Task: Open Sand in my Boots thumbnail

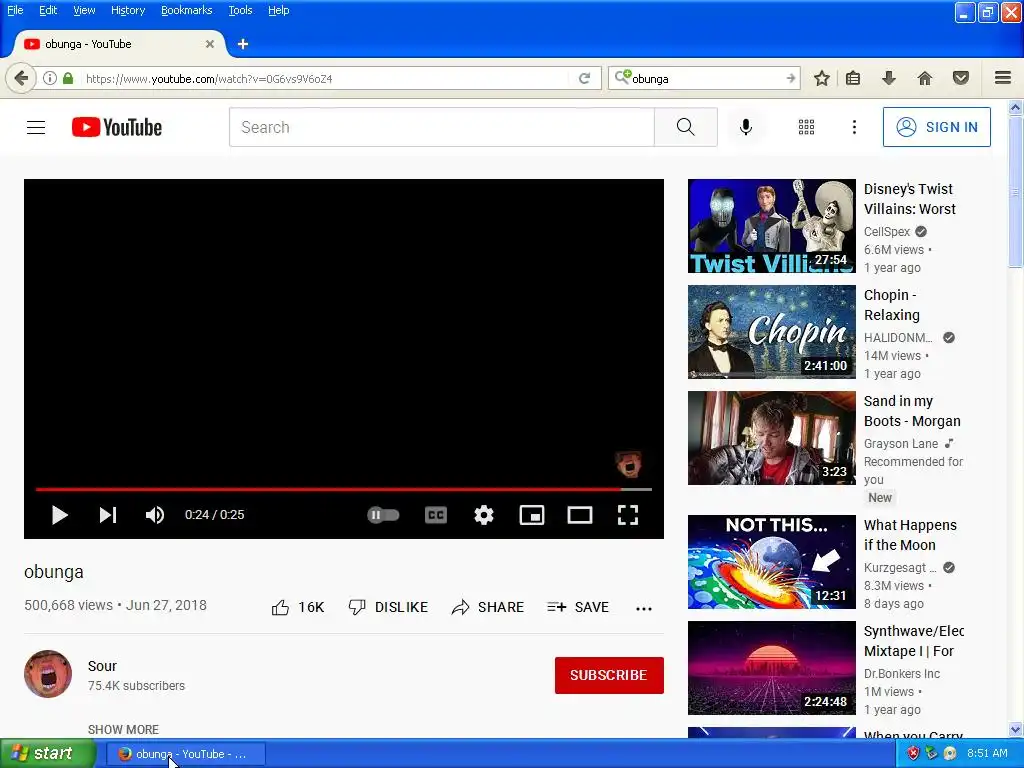Action: [771, 438]
